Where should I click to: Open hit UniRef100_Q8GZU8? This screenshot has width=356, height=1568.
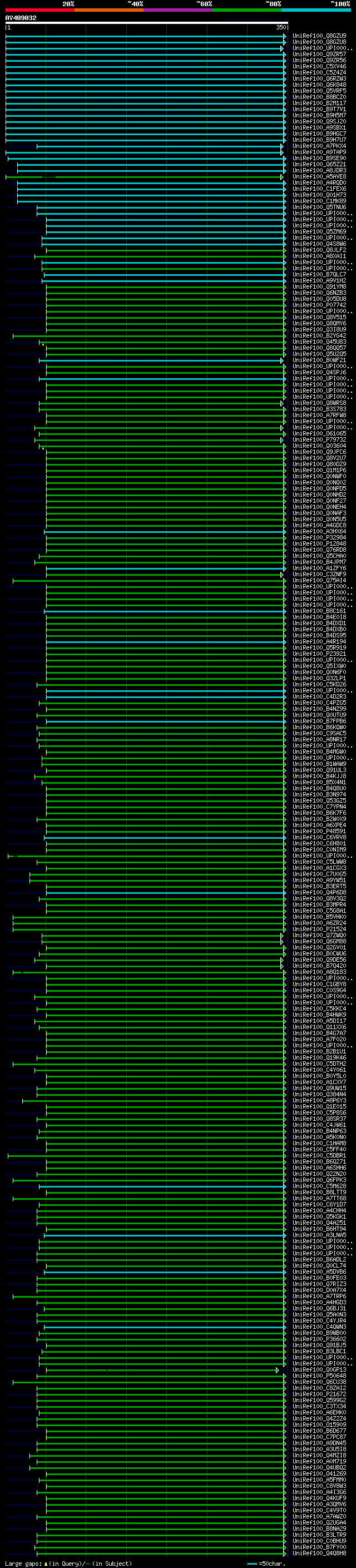point(319,42)
